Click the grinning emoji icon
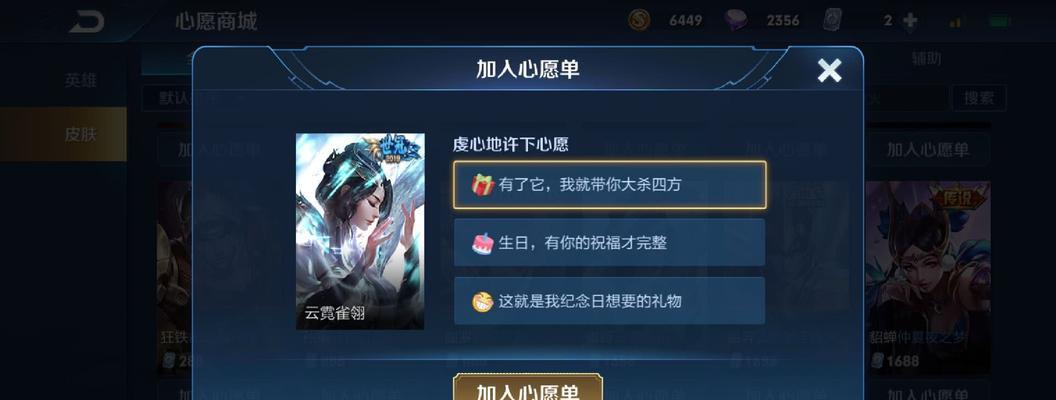This screenshot has height=400, width=1056. click(x=482, y=301)
